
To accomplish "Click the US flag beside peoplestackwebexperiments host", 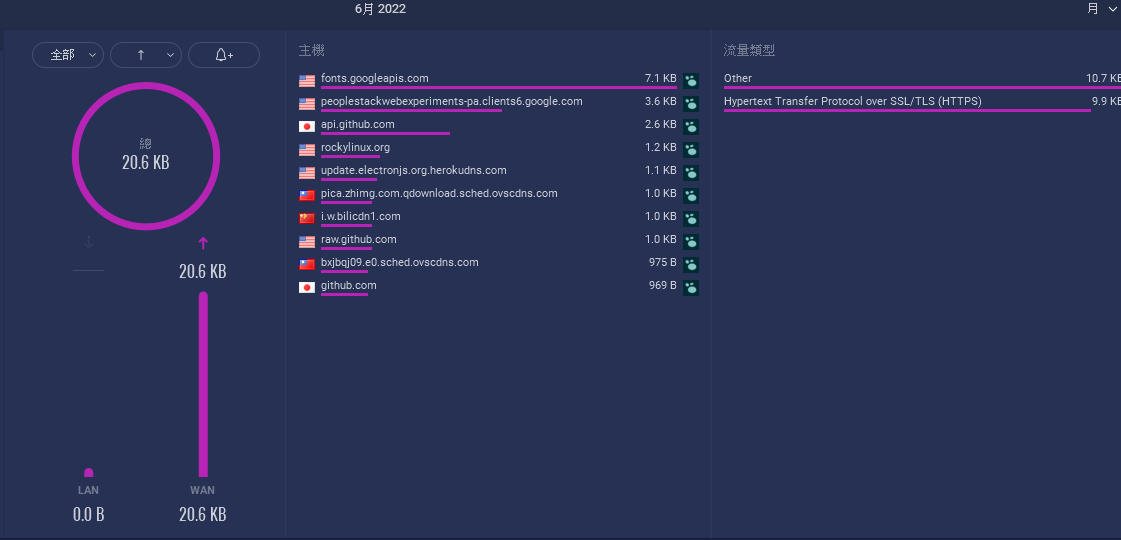I will tap(307, 104).
